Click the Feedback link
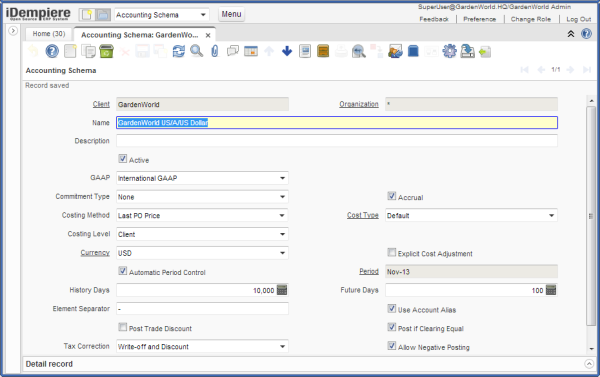The image size is (600, 377). 434,19
